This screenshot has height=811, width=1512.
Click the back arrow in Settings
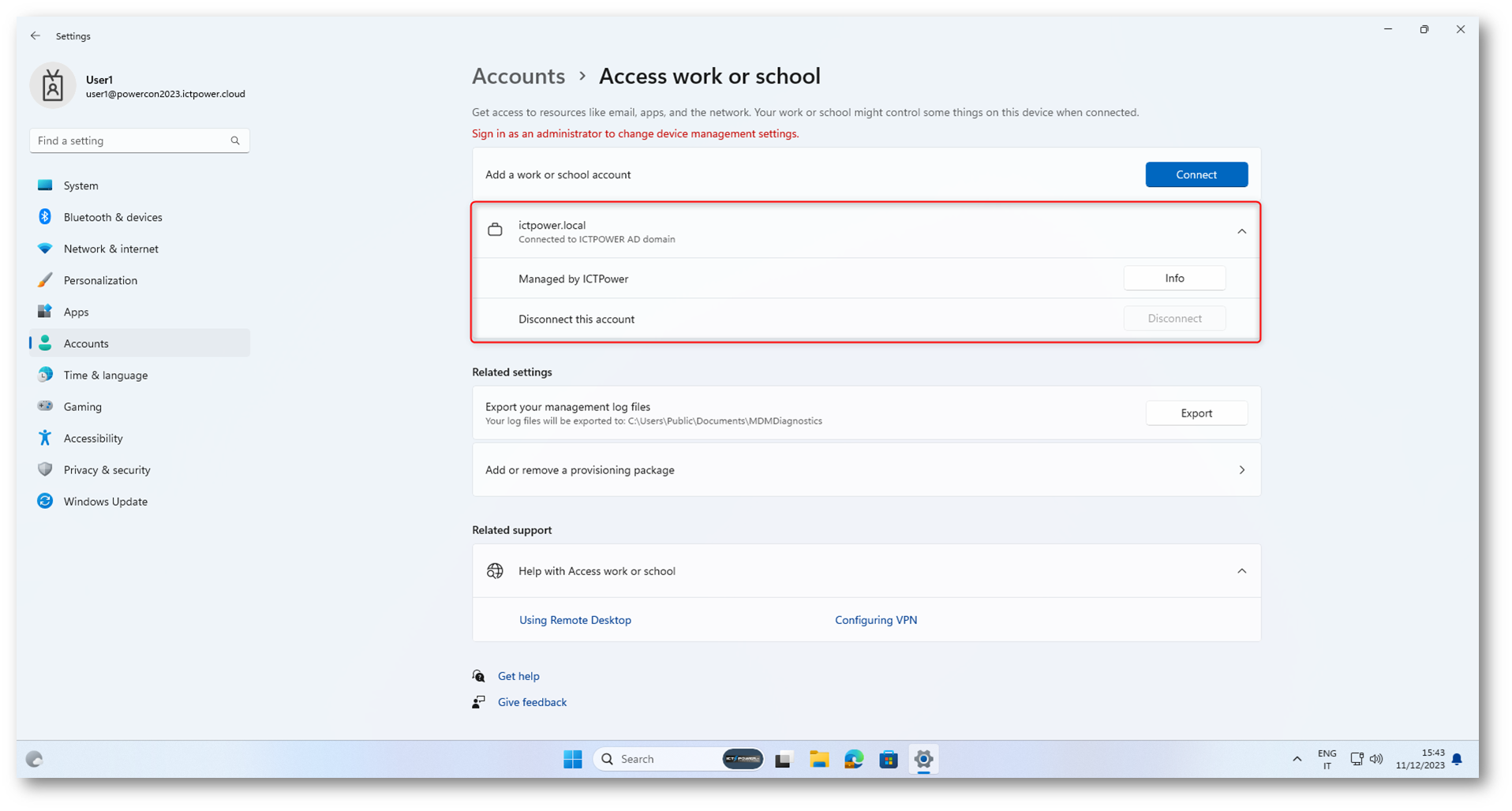(36, 36)
